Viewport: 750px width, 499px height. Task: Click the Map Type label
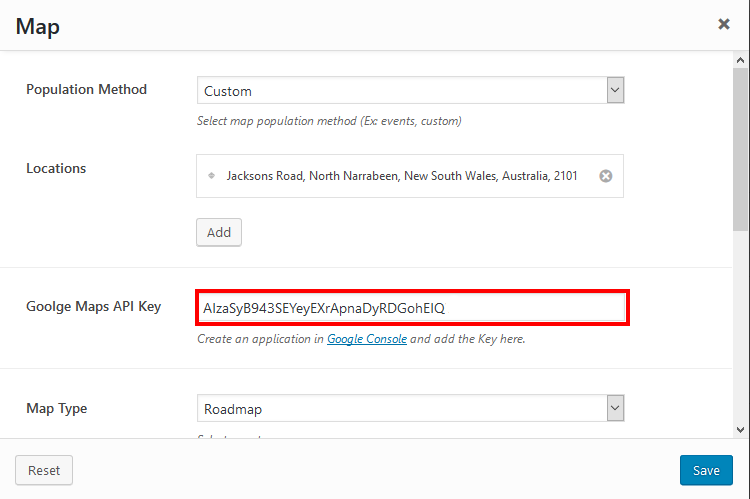[56, 408]
